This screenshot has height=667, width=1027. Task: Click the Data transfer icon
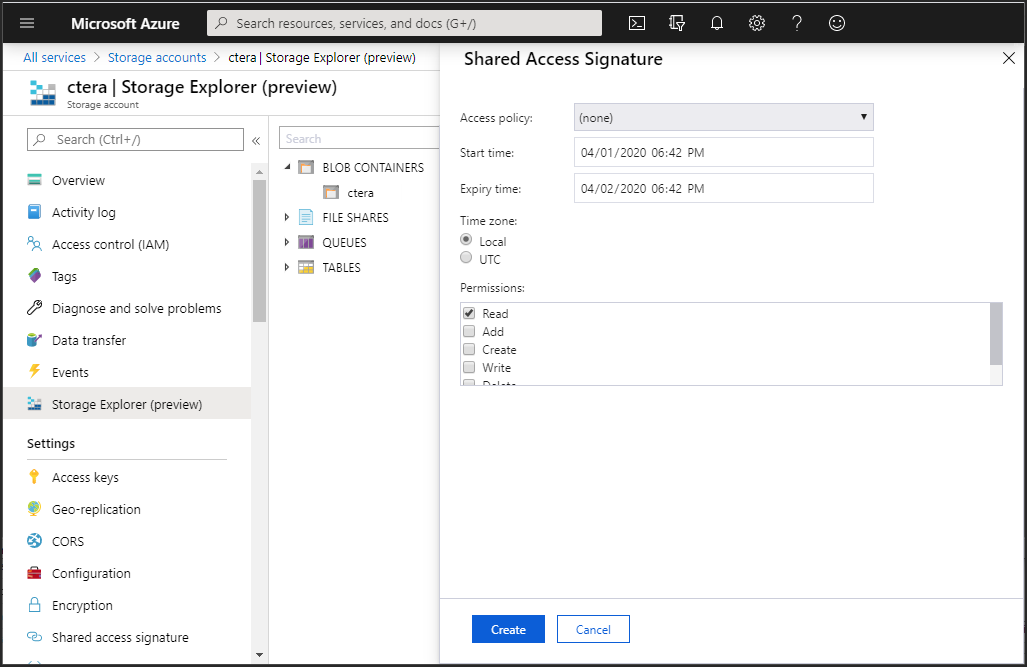click(x=35, y=340)
